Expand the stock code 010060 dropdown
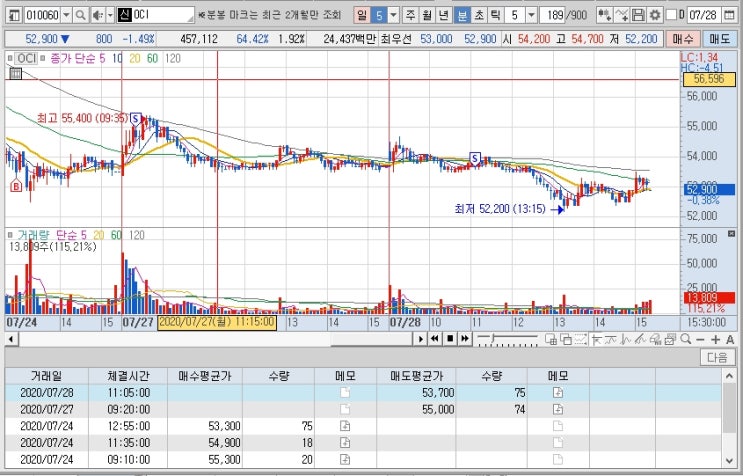The image size is (743, 476). coord(66,15)
